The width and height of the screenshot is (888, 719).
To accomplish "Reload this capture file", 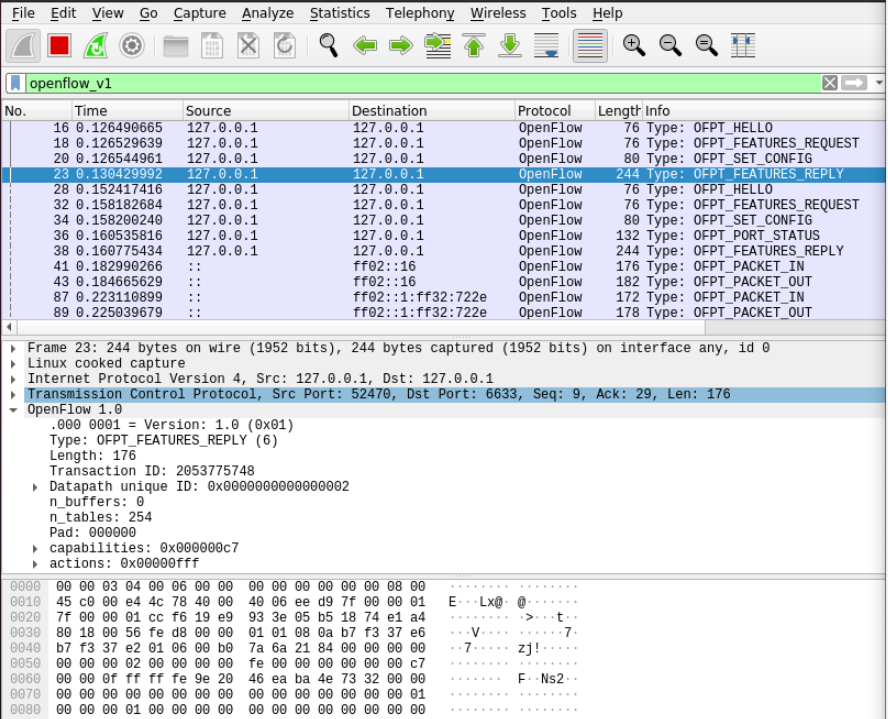I will tap(284, 45).
